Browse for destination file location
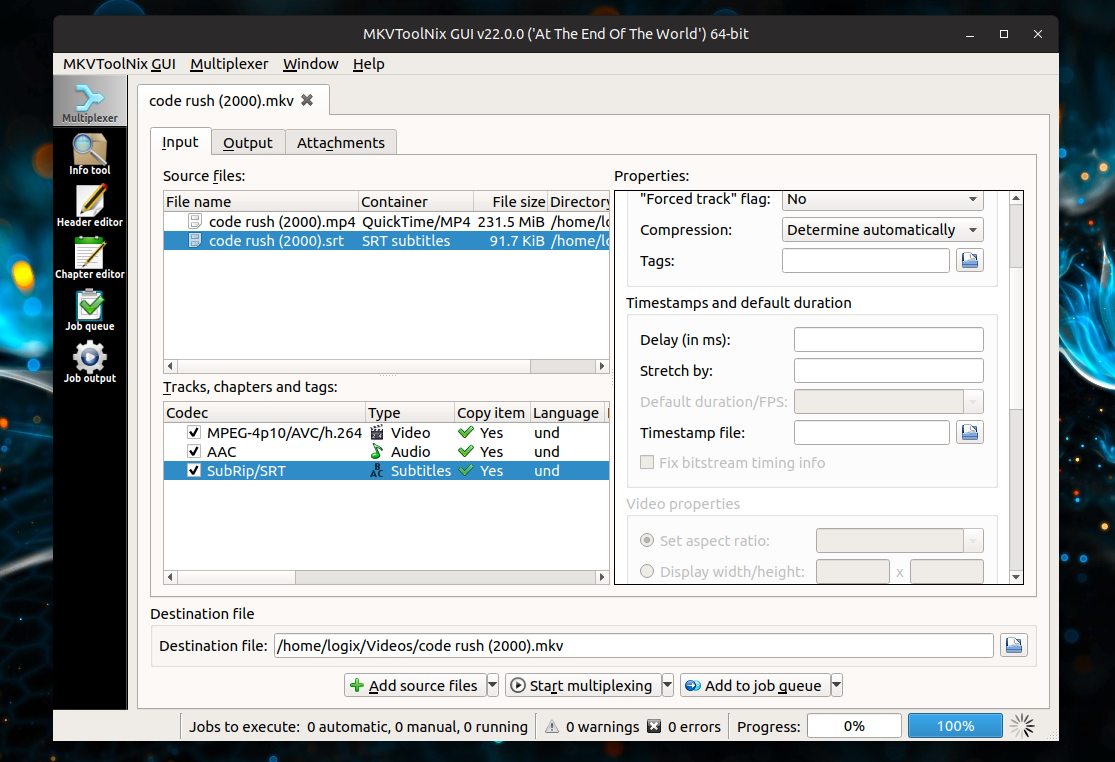 click(1013, 645)
